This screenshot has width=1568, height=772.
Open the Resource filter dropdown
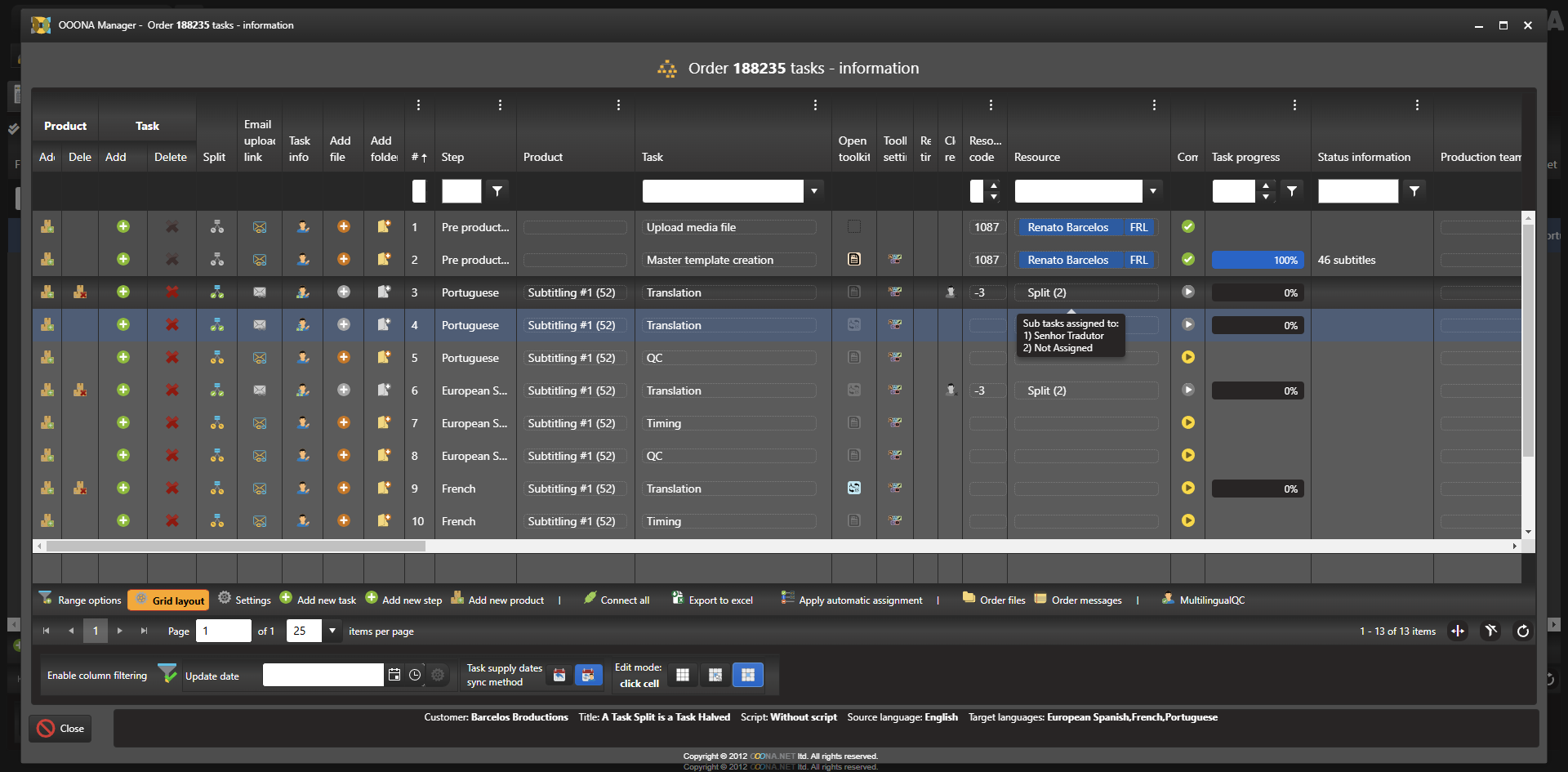point(1152,191)
